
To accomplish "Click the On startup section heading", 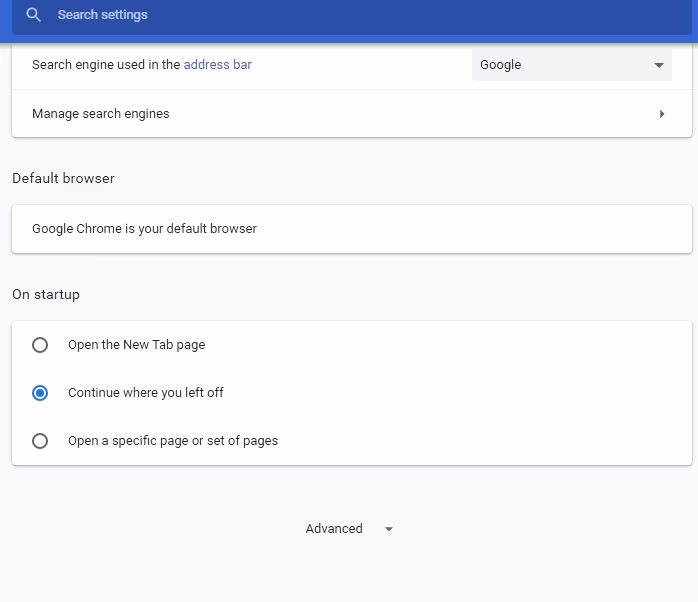I will [46, 295].
